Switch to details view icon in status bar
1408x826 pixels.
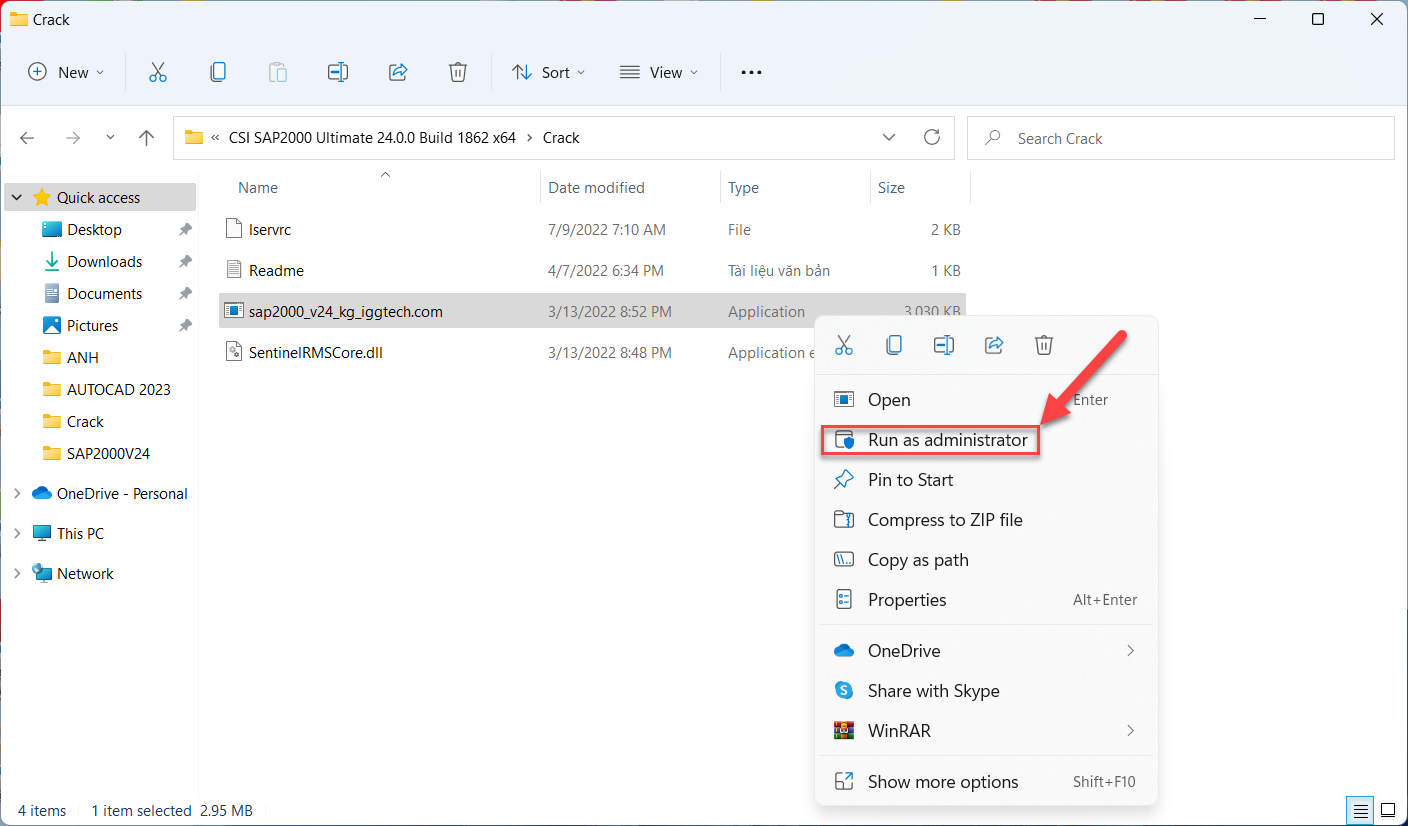pos(1360,809)
